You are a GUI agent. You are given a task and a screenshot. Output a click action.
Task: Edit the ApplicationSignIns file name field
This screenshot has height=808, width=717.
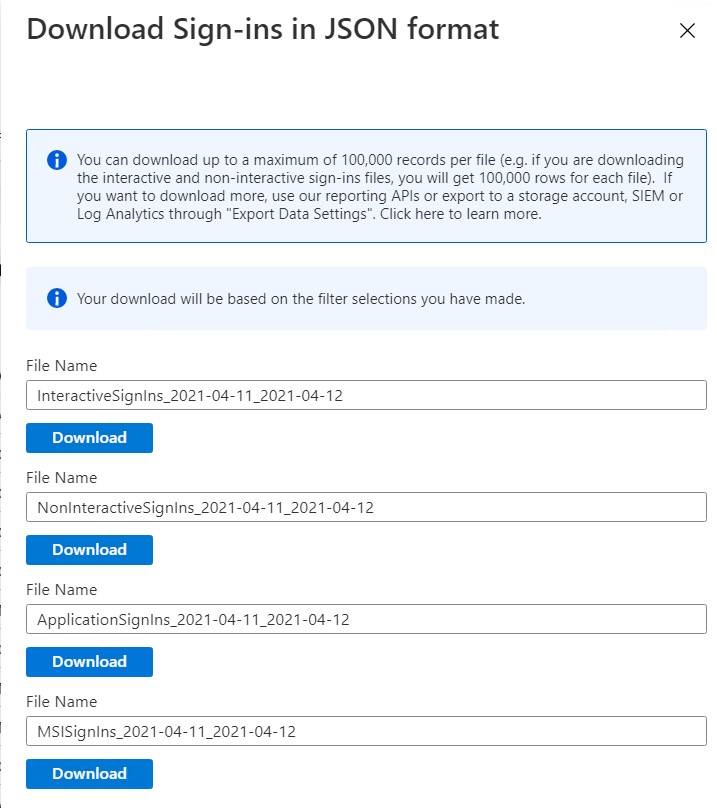click(x=366, y=619)
